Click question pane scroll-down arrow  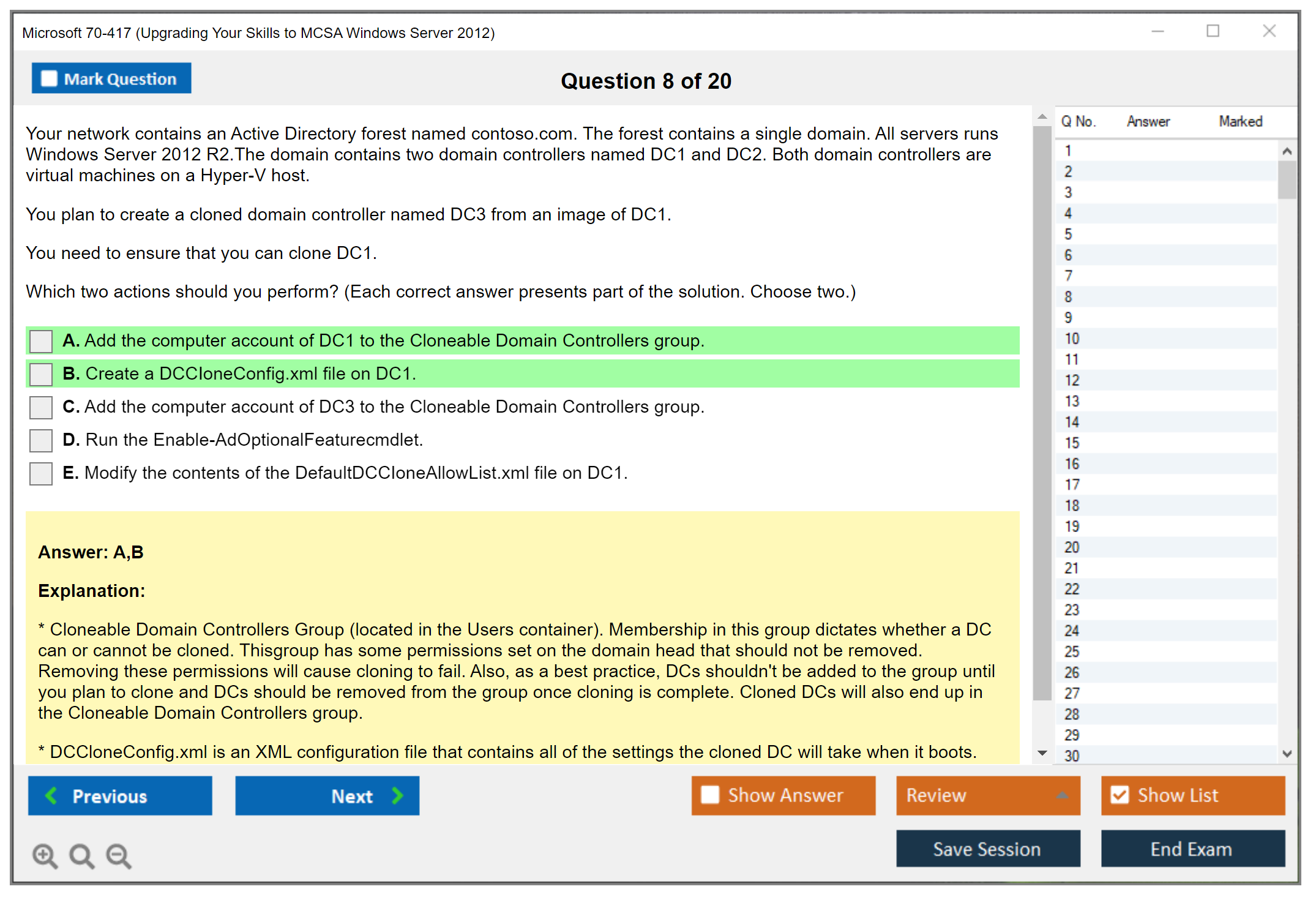point(1042,753)
